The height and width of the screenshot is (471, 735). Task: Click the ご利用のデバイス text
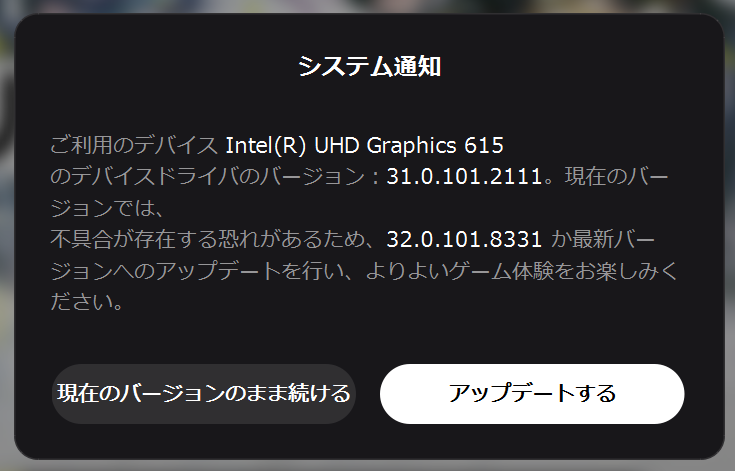coord(134,144)
